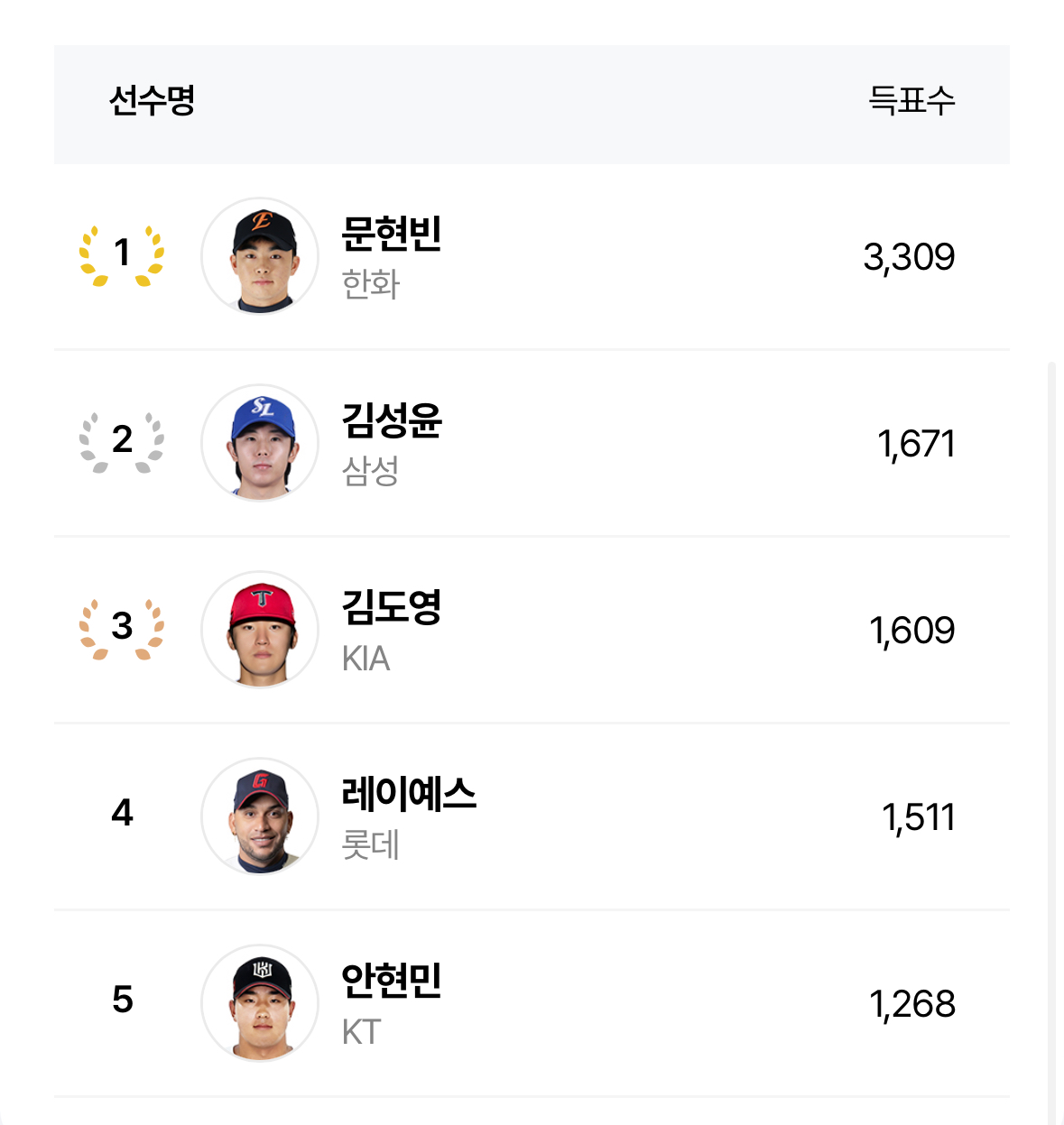Open 문현빈's player photo

[x=260, y=256]
